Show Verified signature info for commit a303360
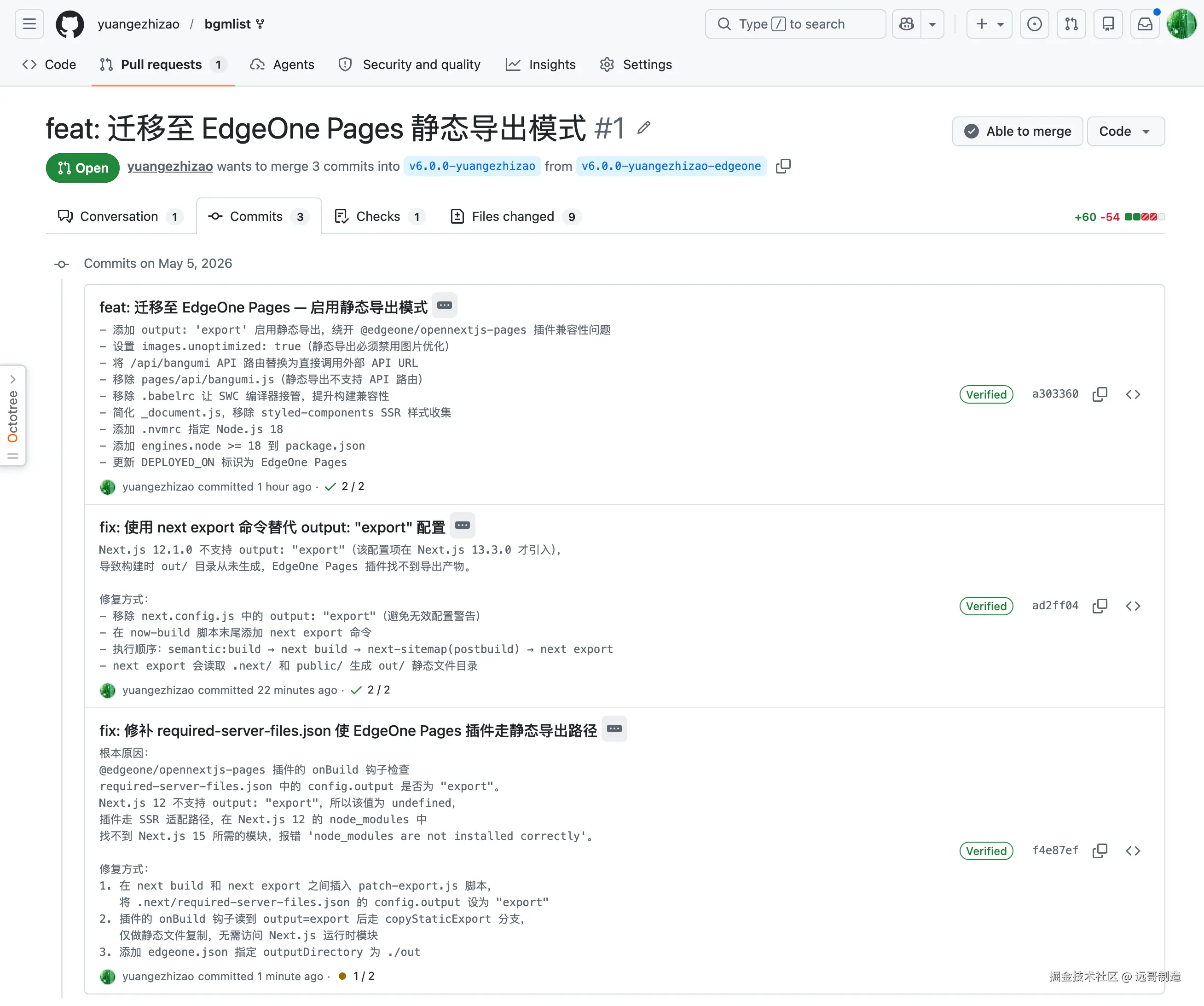Viewport: 1204px width, 1006px height. coord(986,394)
